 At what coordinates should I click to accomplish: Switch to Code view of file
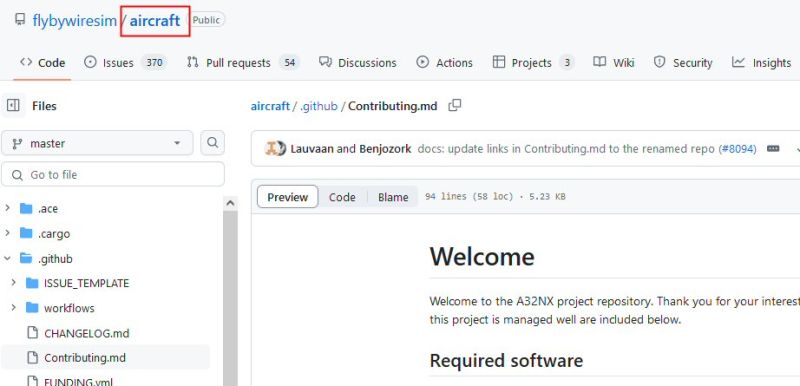point(342,197)
